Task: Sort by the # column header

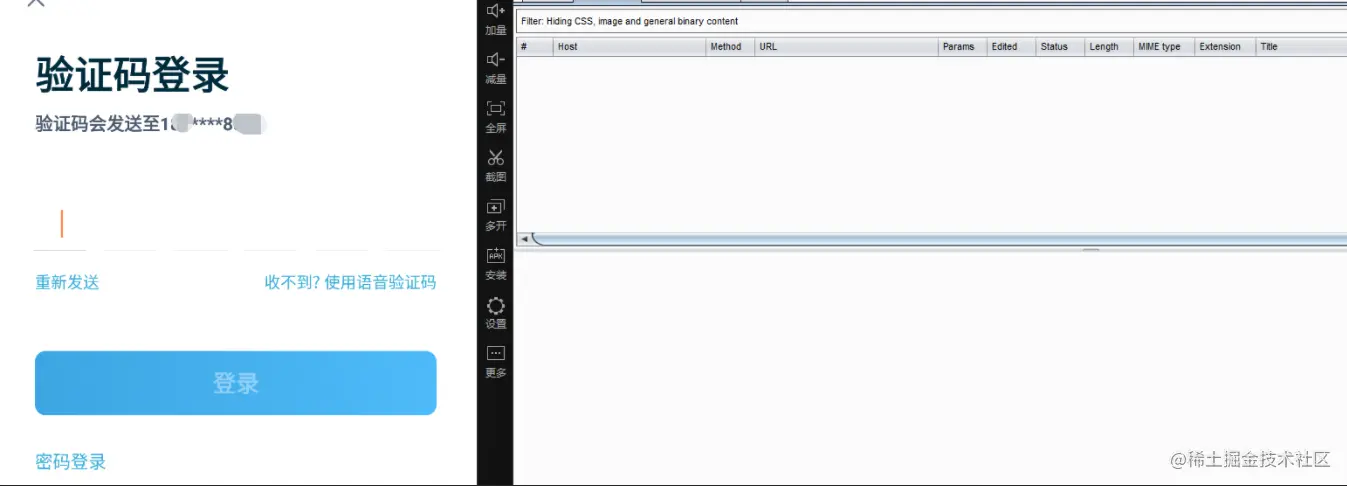Action: [535, 47]
